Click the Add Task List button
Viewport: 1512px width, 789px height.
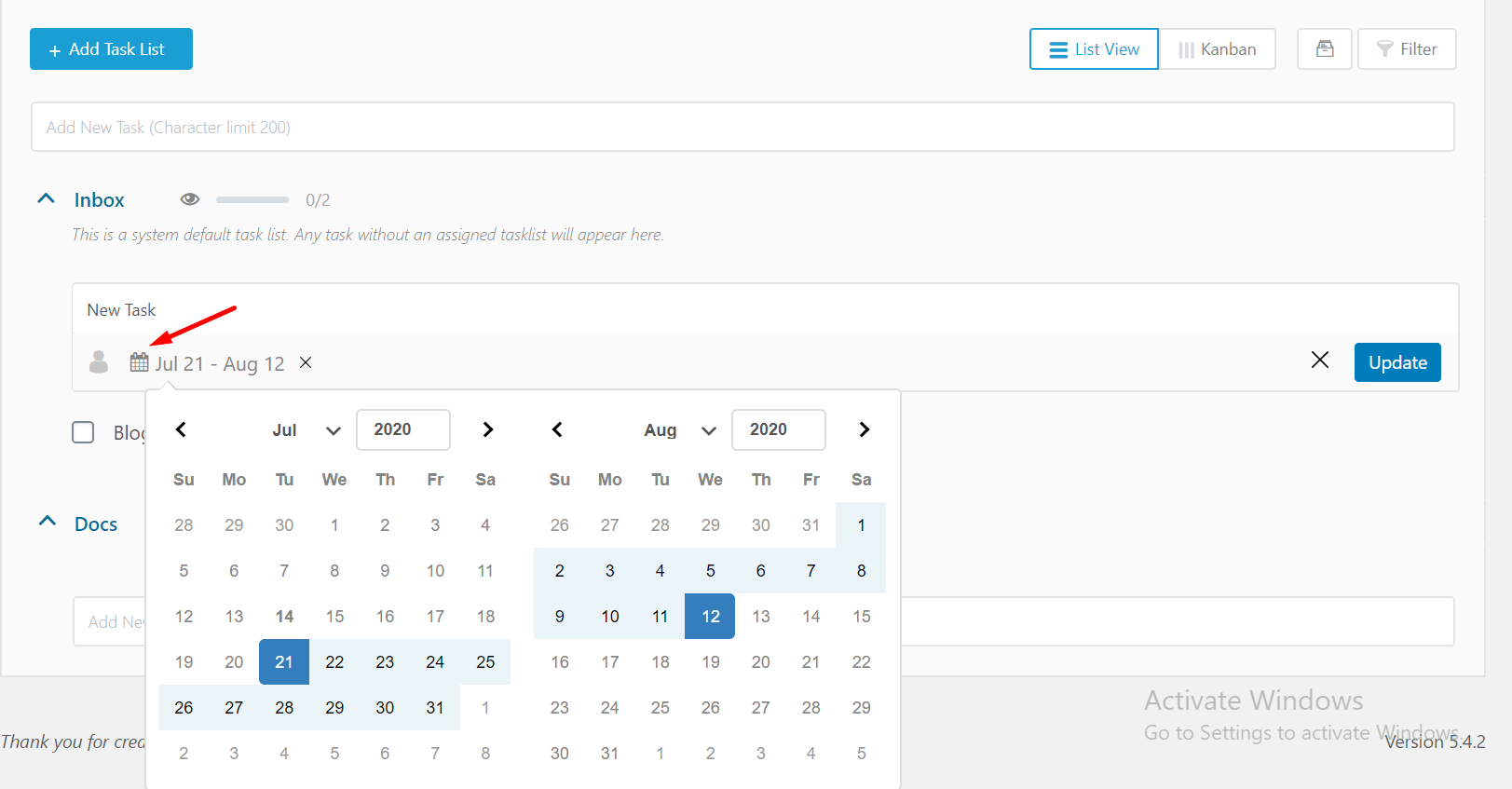[111, 49]
